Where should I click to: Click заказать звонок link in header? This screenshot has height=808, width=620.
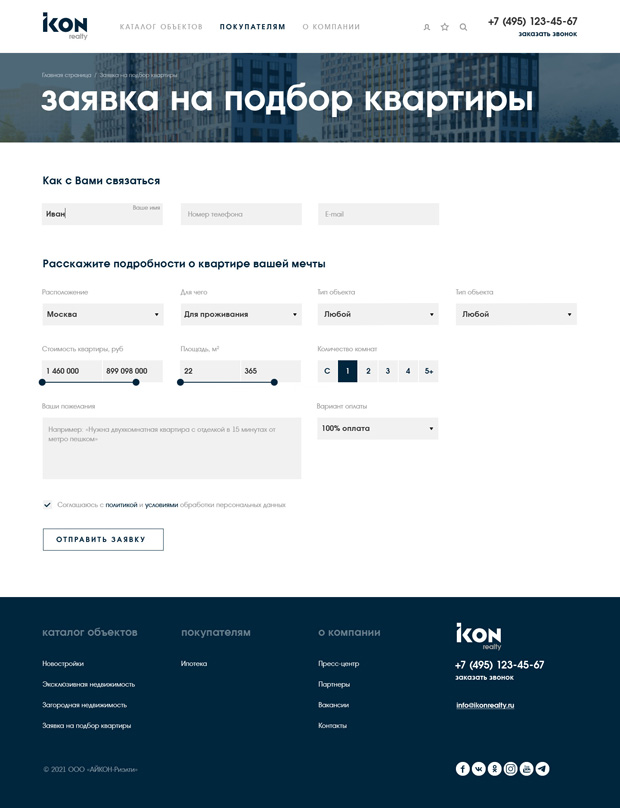pos(547,34)
